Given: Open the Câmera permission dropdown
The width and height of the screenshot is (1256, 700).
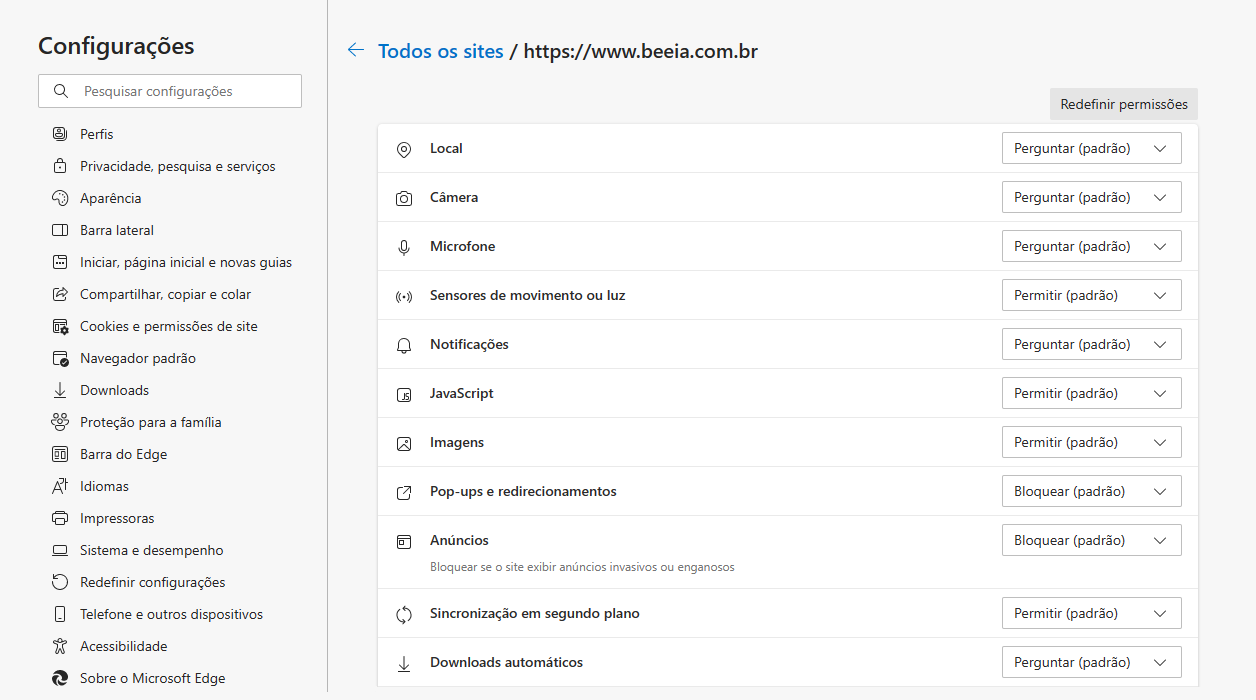Looking at the screenshot, I should tap(1092, 197).
